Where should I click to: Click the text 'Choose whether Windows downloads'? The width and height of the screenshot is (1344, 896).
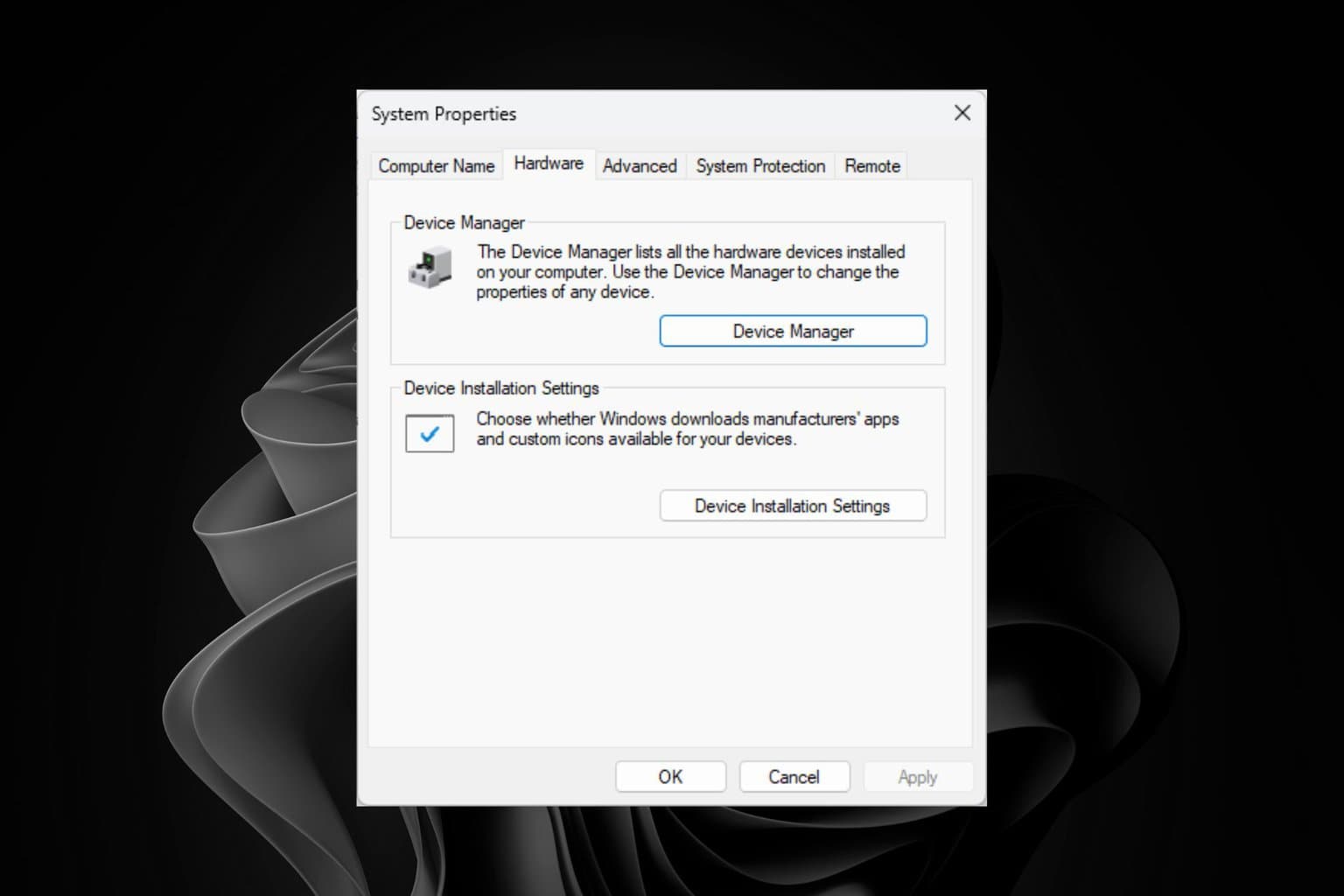[688, 429]
